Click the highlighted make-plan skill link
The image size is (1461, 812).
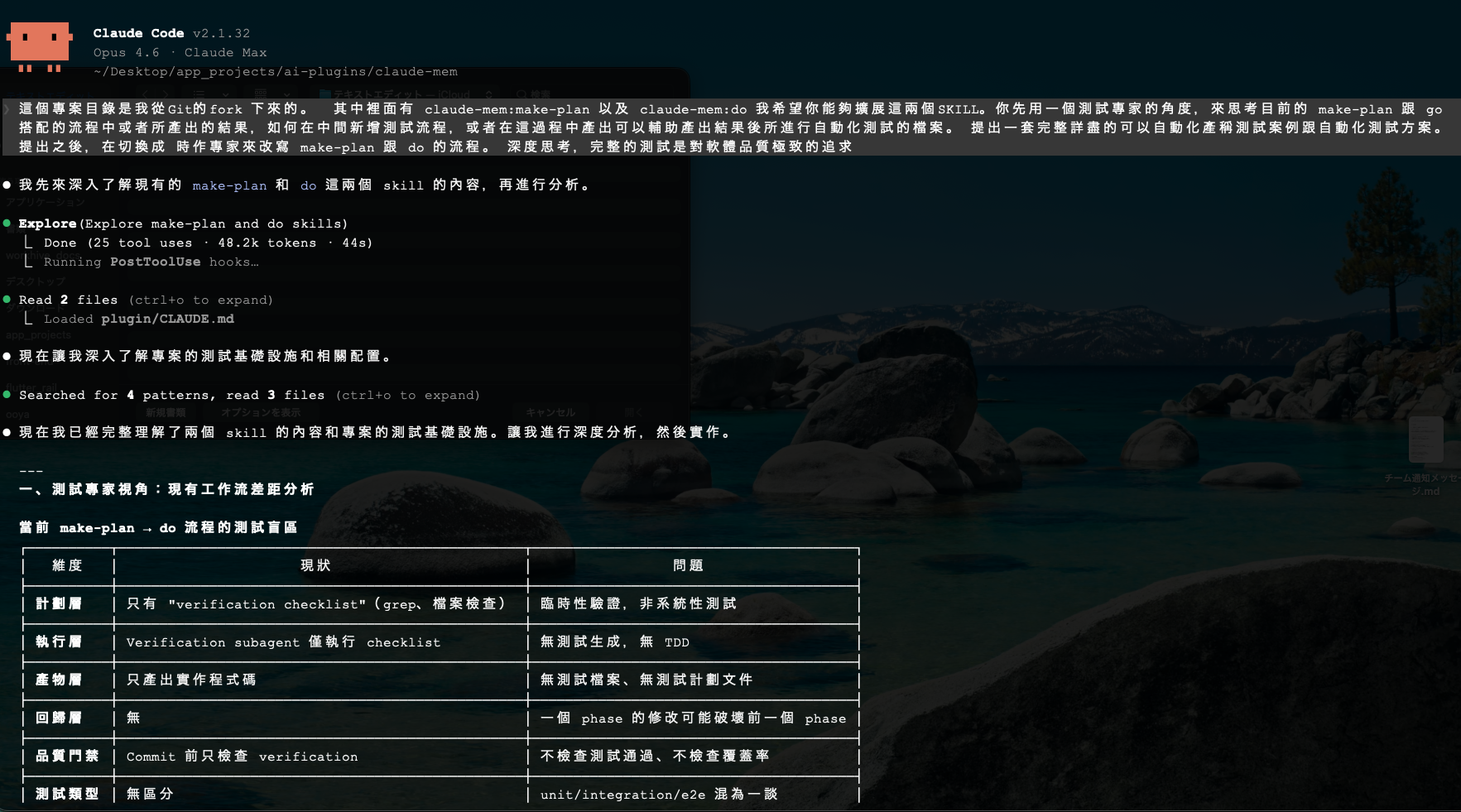coord(229,185)
